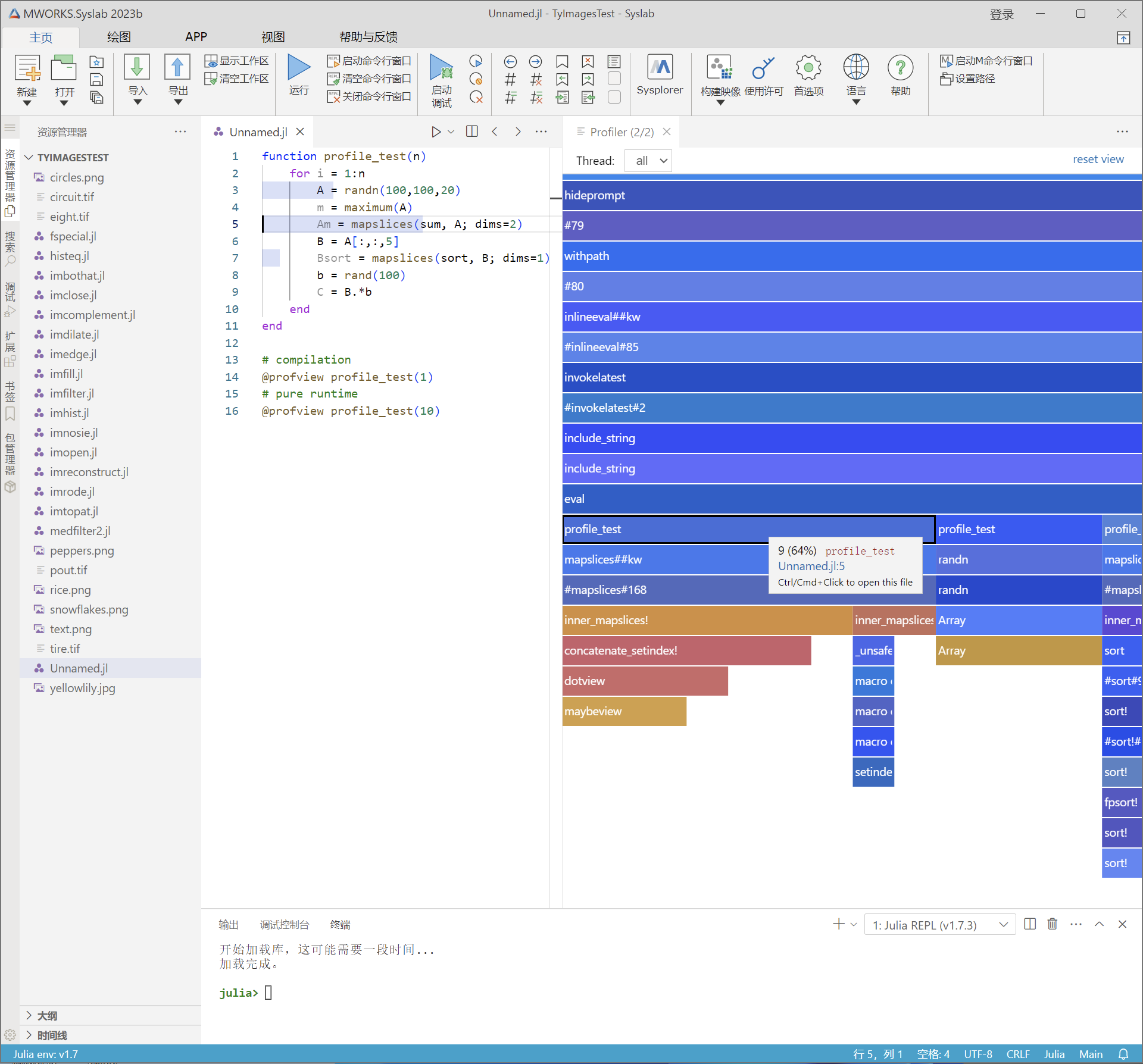Click the Help (帮助) question mark icon
The image size is (1143, 1064).
click(x=900, y=67)
